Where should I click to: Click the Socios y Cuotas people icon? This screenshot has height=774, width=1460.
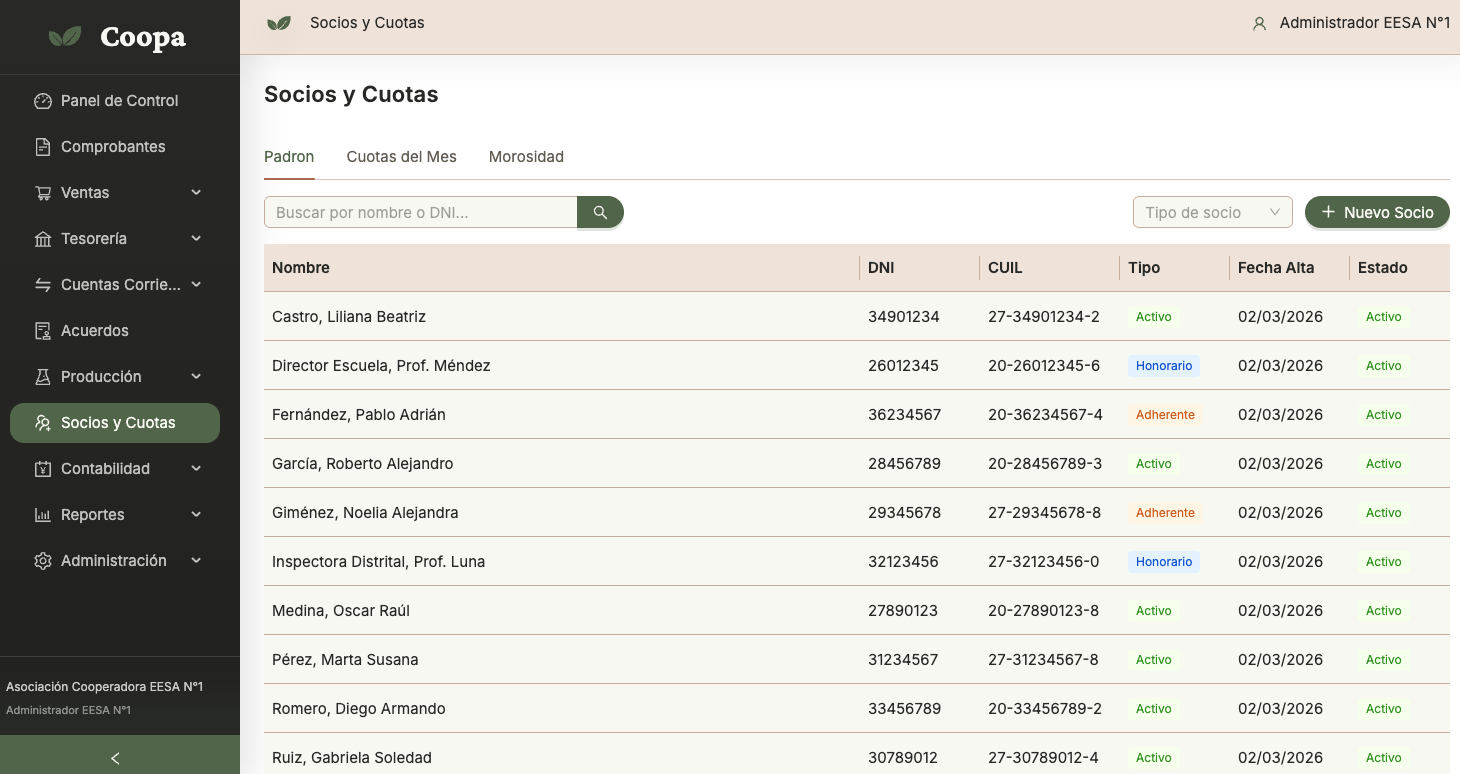coord(43,423)
